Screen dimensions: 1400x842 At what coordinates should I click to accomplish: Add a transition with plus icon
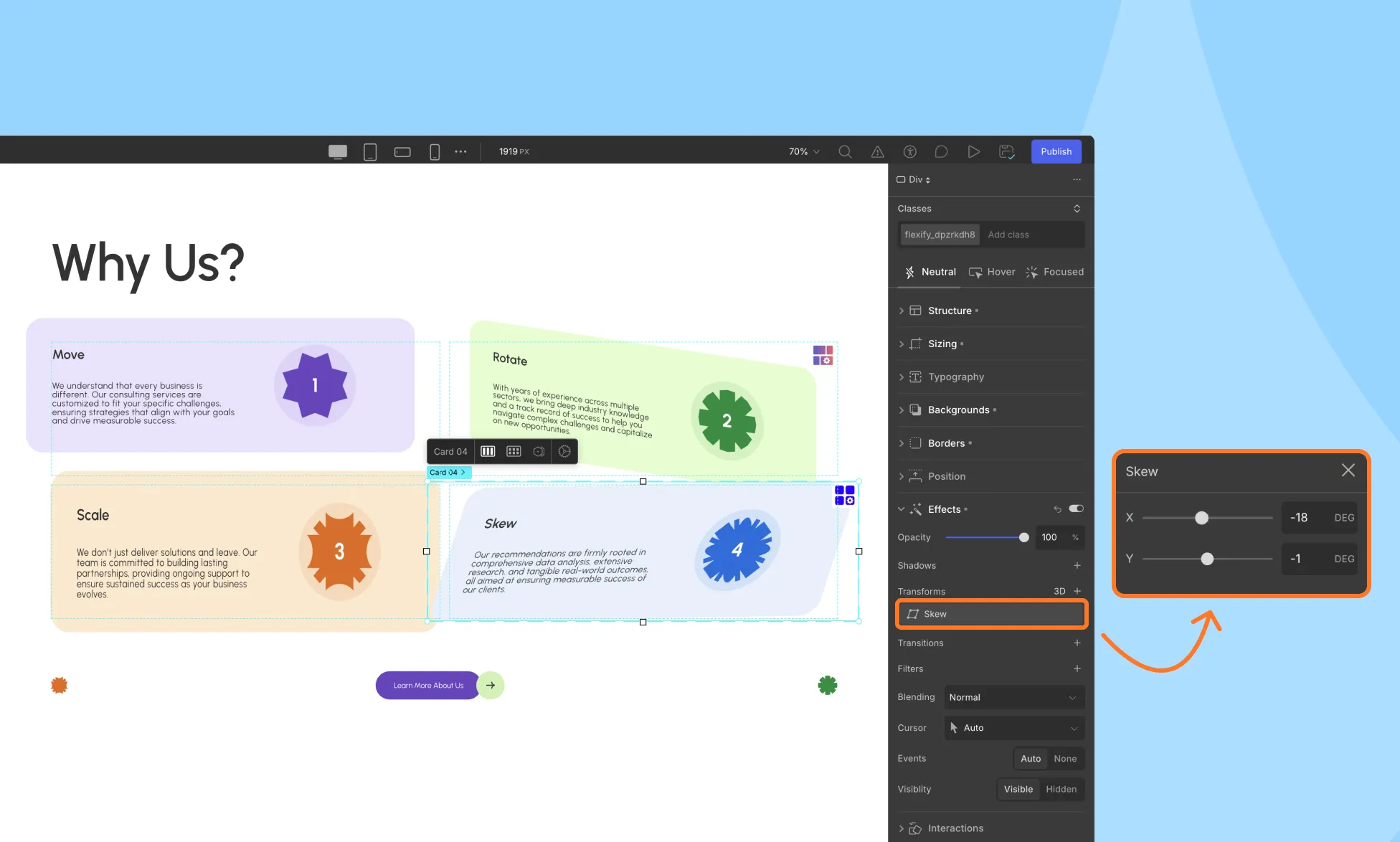point(1077,643)
